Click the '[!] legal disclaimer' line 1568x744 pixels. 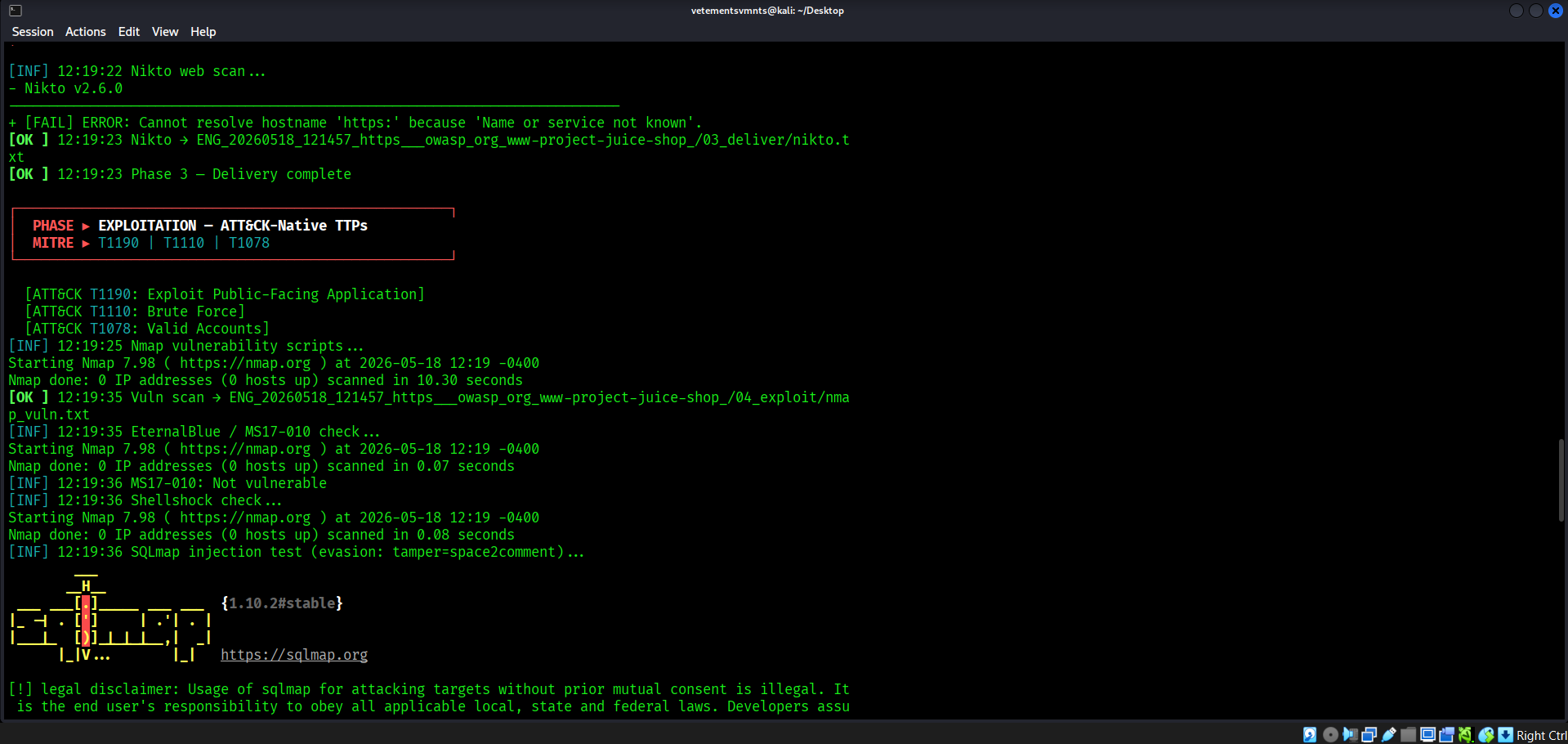pos(429,689)
